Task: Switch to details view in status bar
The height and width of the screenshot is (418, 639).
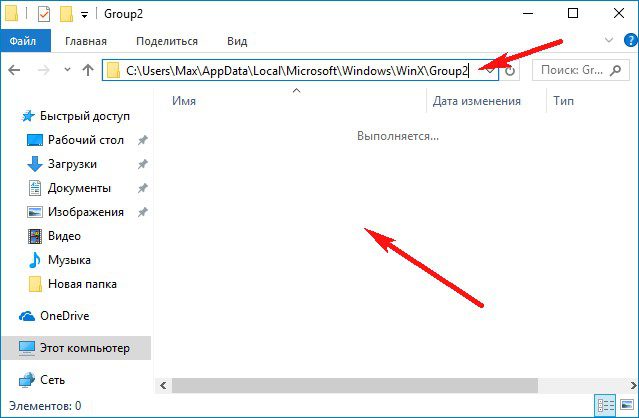Action: point(606,405)
